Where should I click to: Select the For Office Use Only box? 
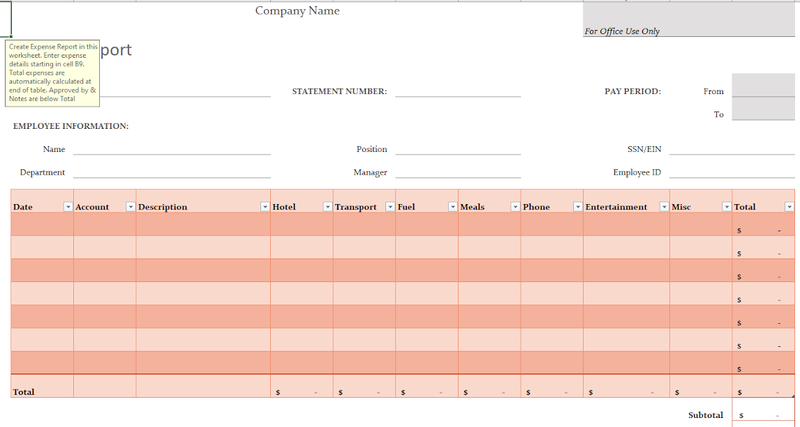[x=689, y=19]
